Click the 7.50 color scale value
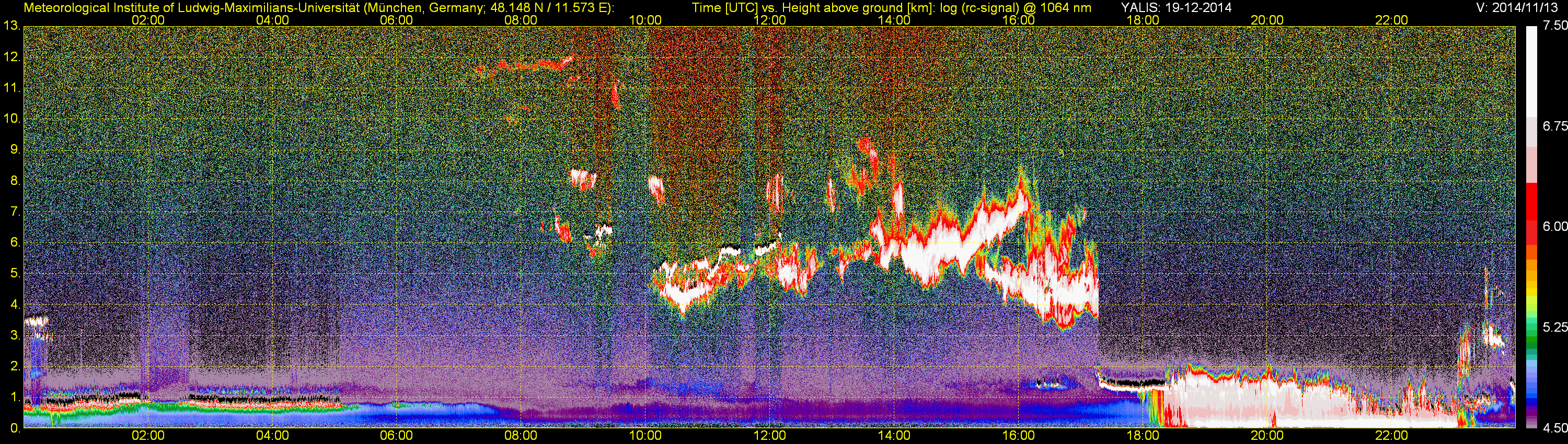 [x=1554, y=26]
